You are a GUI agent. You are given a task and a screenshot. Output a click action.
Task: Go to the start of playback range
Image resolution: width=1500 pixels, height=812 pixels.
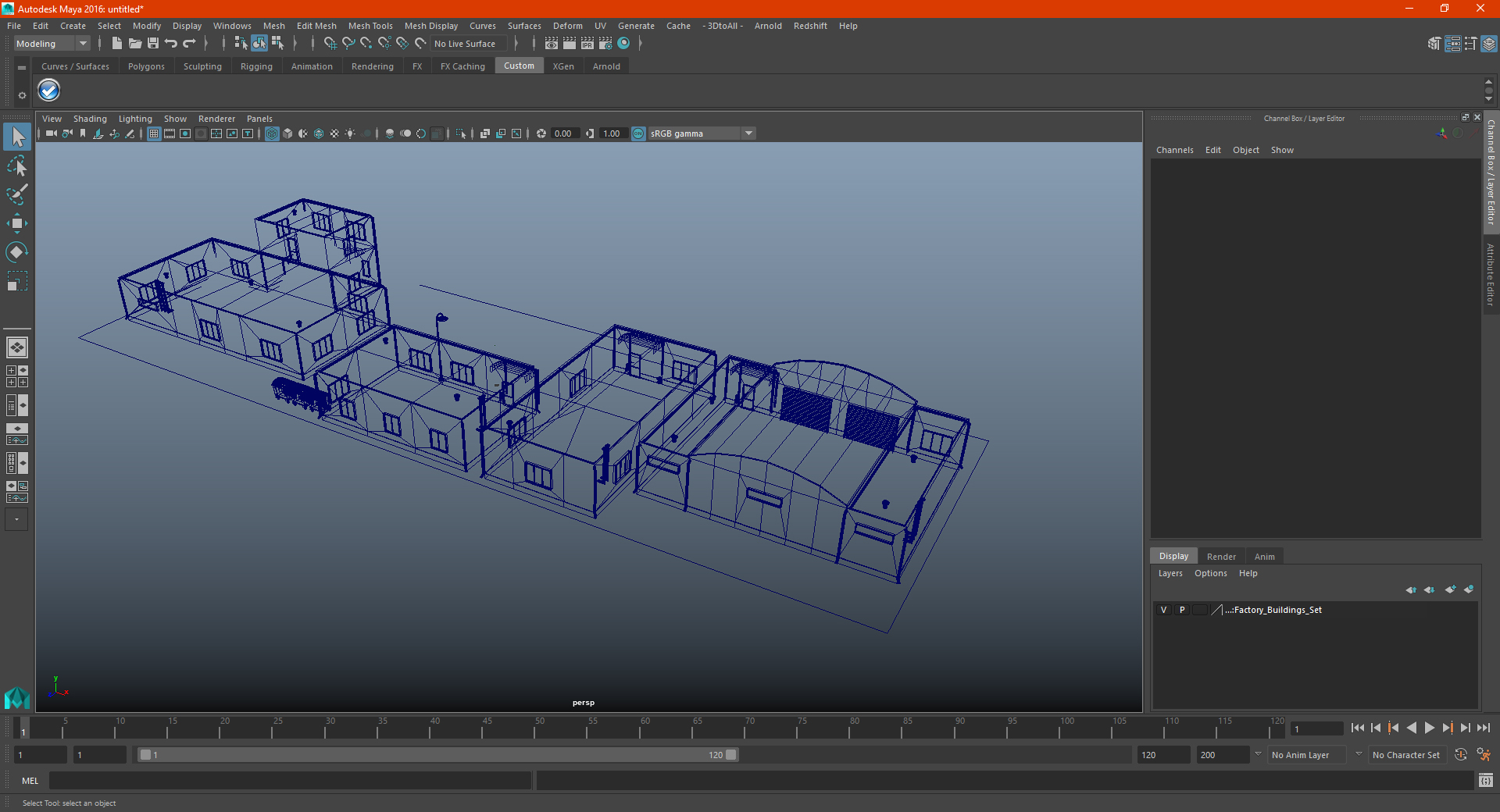point(1358,728)
